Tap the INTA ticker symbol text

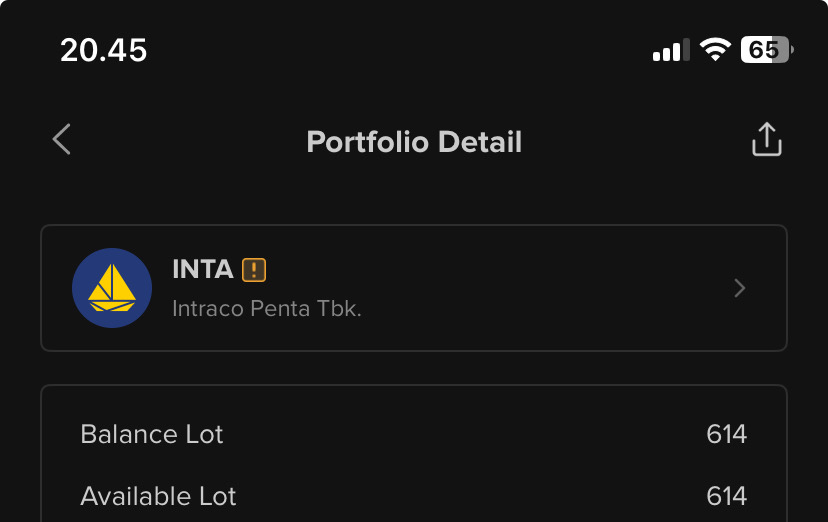pos(203,270)
